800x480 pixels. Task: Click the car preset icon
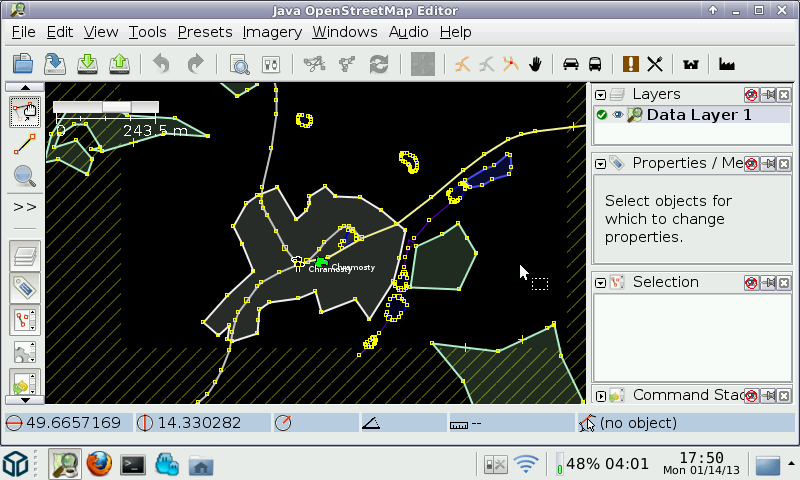coord(570,64)
